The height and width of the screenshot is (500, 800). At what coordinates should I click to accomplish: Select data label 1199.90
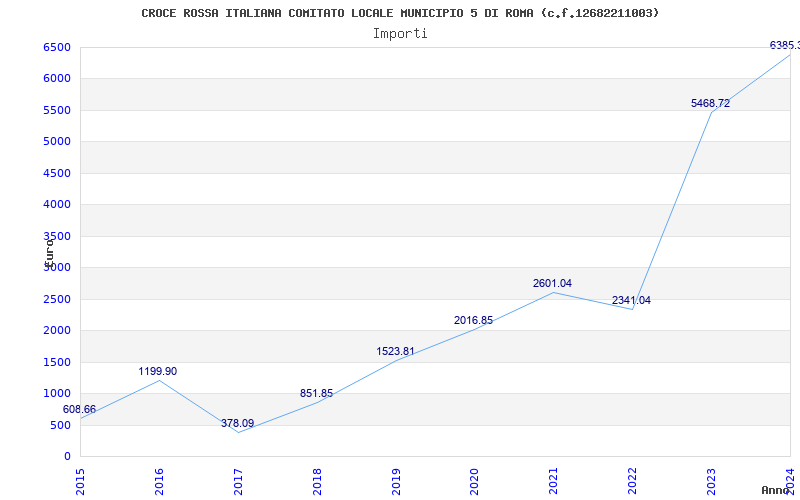point(158,371)
